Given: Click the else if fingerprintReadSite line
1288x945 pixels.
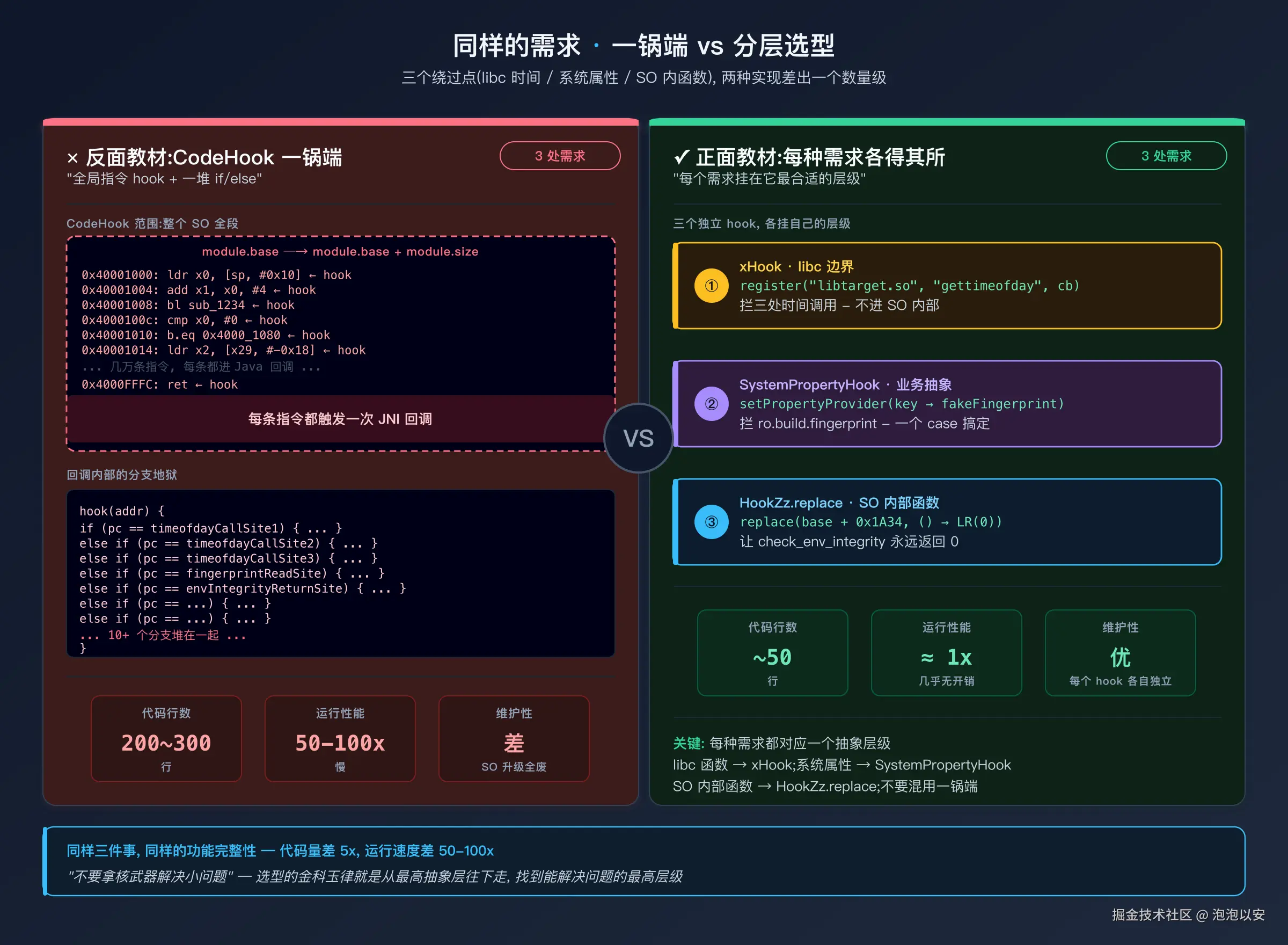Looking at the screenshot, I should [x=232, y=573].
